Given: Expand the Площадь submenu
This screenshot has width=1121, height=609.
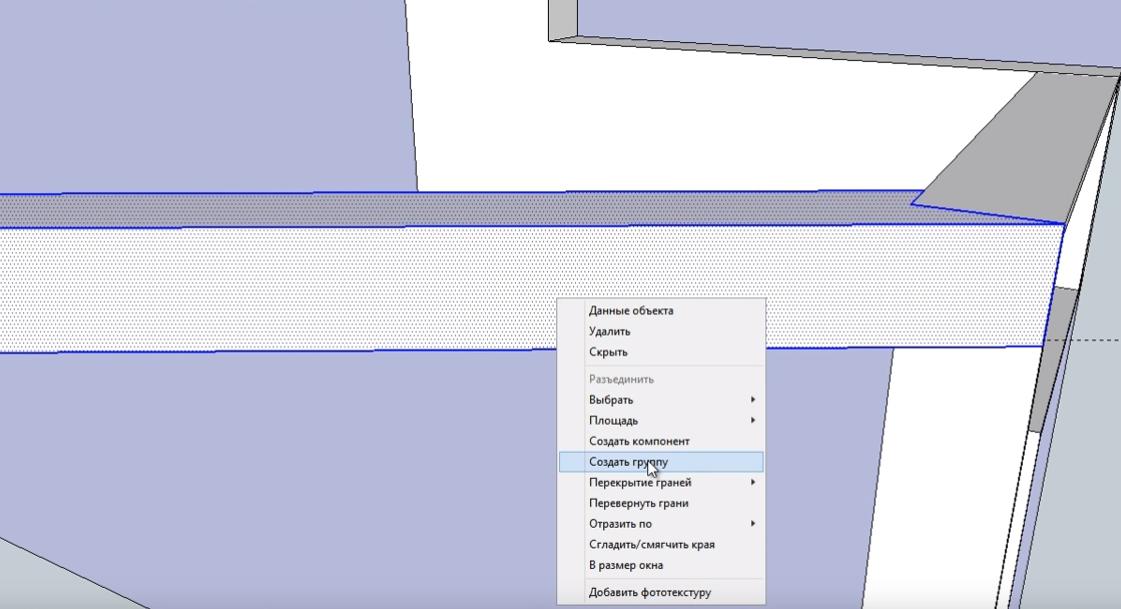Looking at the screenshot, I should click(x=613, y=421).
